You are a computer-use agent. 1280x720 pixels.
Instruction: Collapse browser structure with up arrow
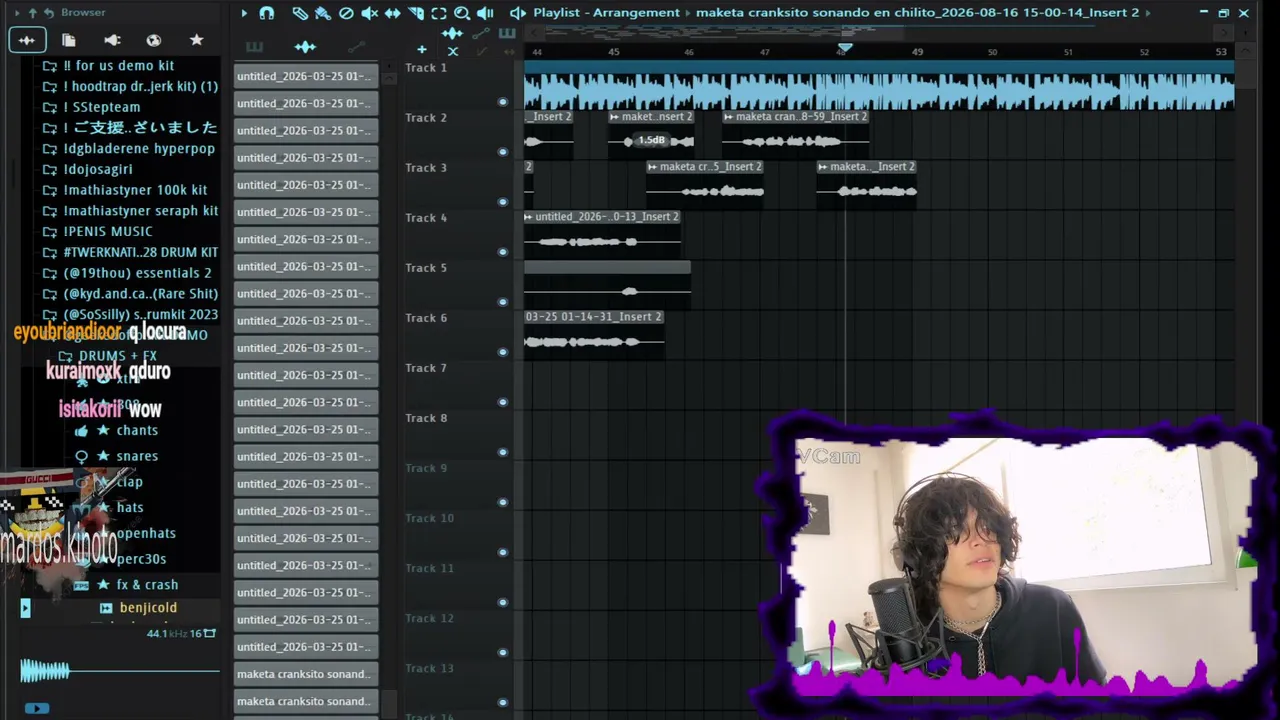pyautogui.click(x=32, y=13)
